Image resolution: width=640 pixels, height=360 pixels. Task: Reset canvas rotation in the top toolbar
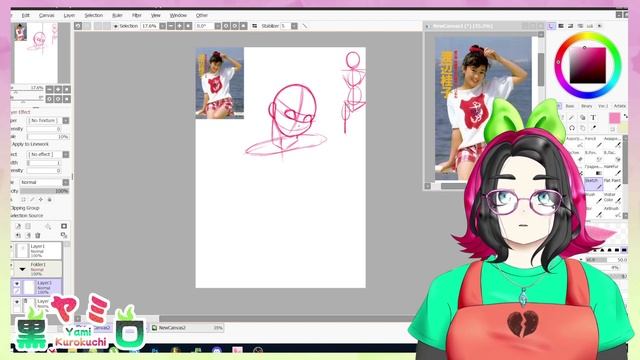(x=243, y=26)
